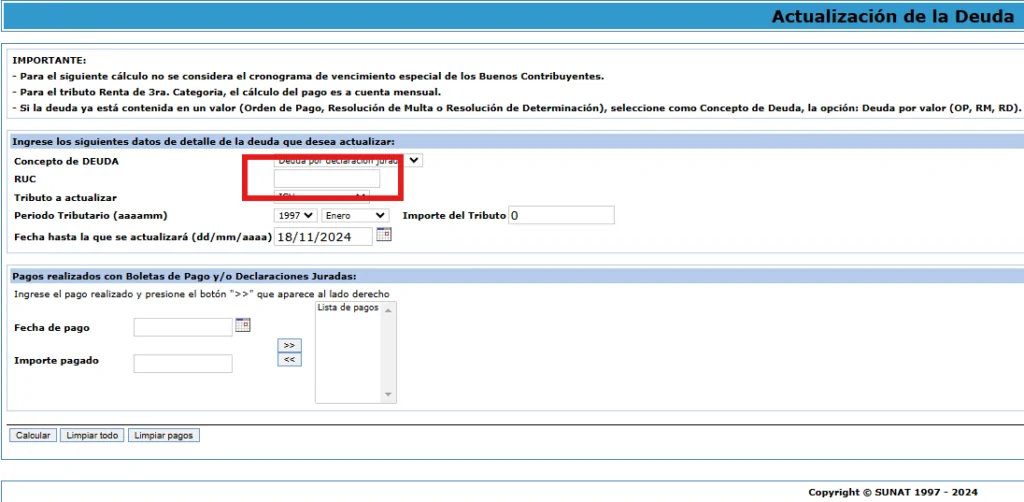Focus the Importe del Tributo field
Screen dimensions: 1024x502
tap(561, 215)
